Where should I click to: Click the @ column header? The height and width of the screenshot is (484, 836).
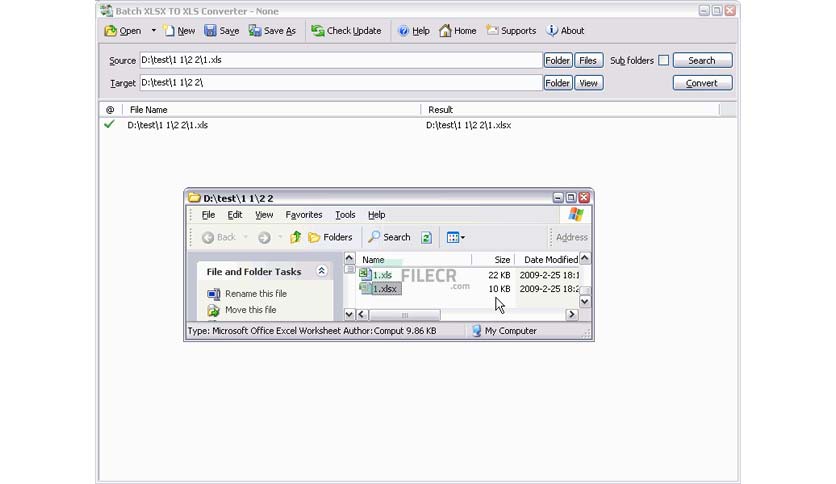(110, 109)
